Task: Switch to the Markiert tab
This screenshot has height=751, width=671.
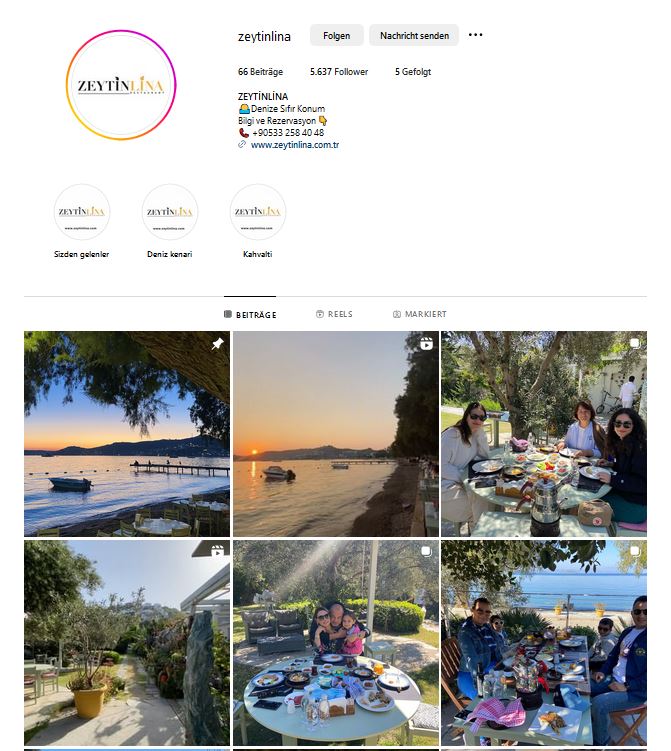Action: (x=420, y=314)
